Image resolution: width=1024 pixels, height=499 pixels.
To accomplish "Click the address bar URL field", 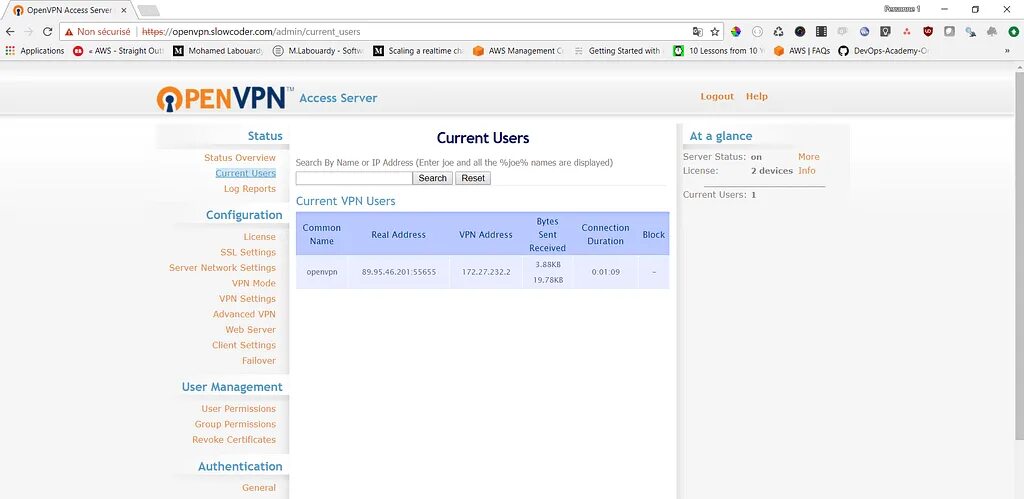I will pyautogui.click(x=392, y=31).
